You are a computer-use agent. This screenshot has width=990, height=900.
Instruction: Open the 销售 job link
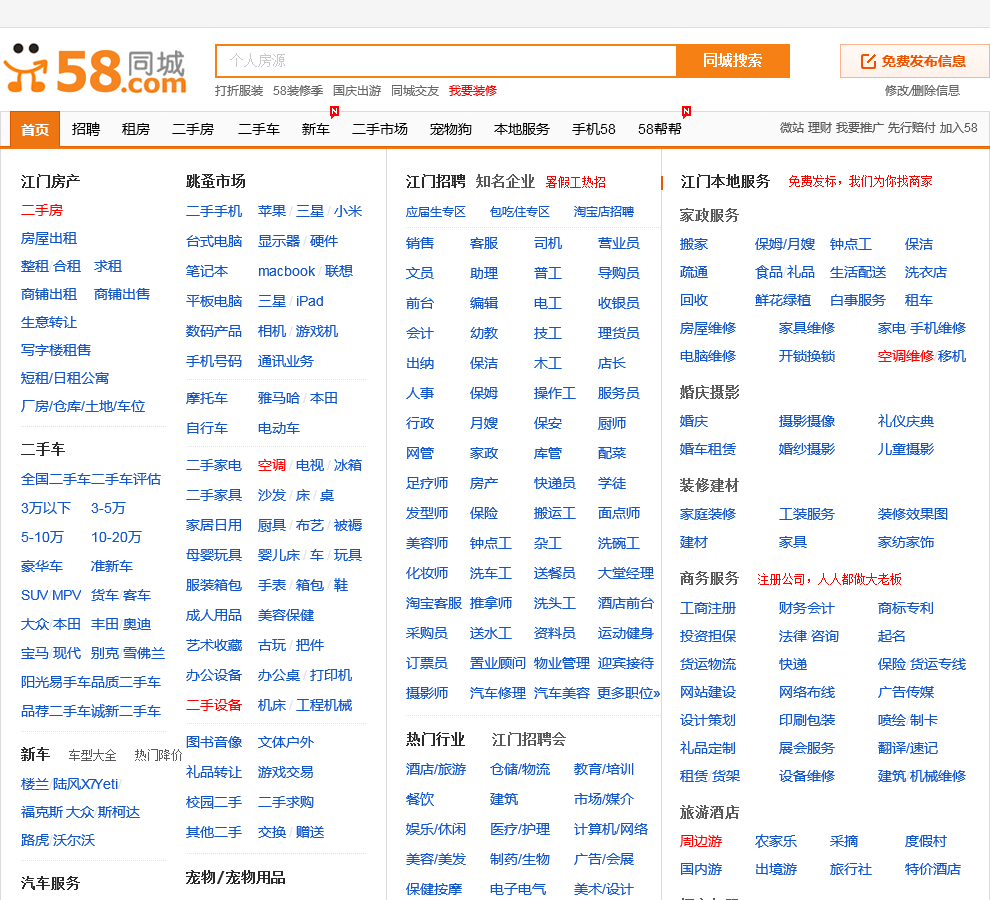point(420,244)
